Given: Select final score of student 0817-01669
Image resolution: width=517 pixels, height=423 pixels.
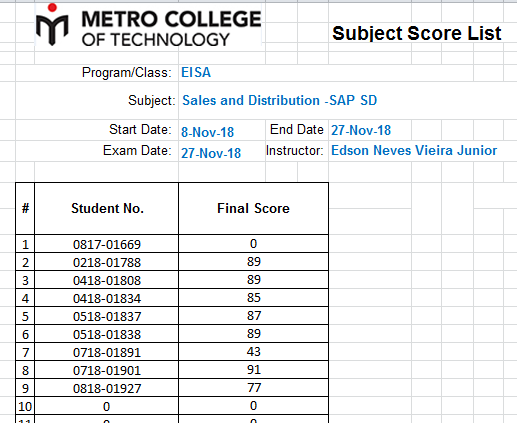Looking at the screenshot, I should 253,244.
